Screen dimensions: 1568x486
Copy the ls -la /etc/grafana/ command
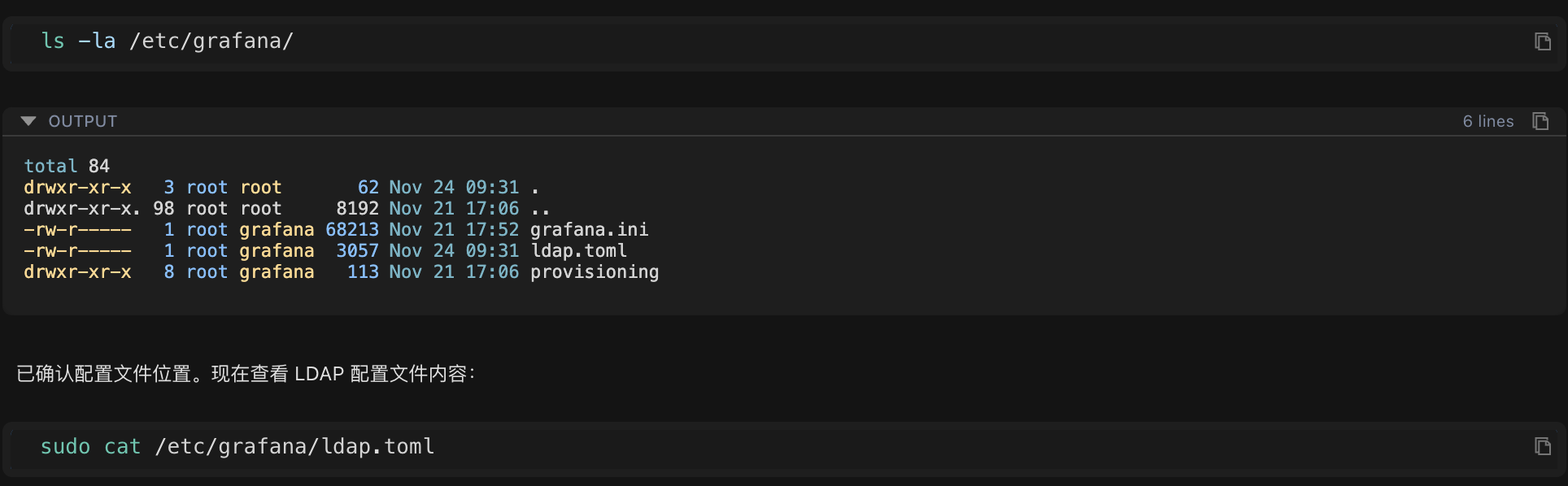[x=1542, y=41]
